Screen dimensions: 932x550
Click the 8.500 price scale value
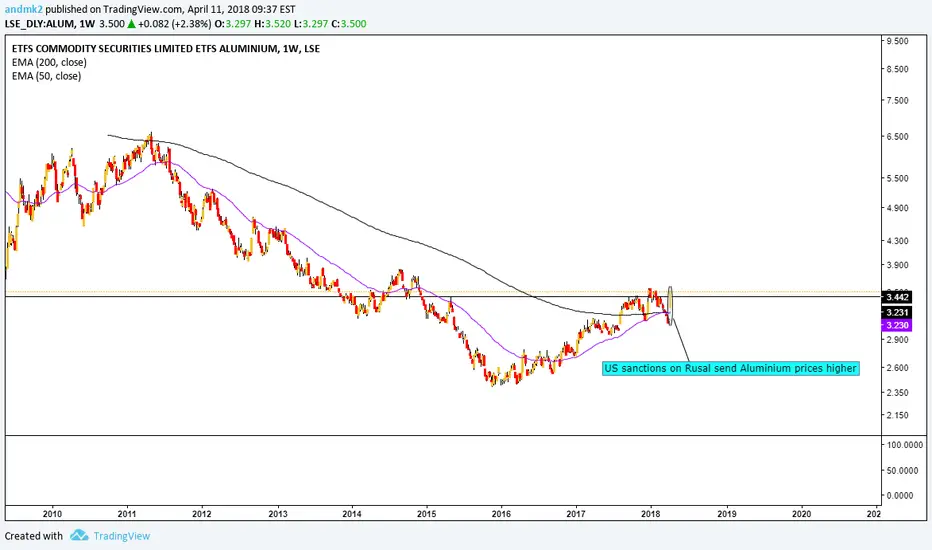(x=898, y=69)
